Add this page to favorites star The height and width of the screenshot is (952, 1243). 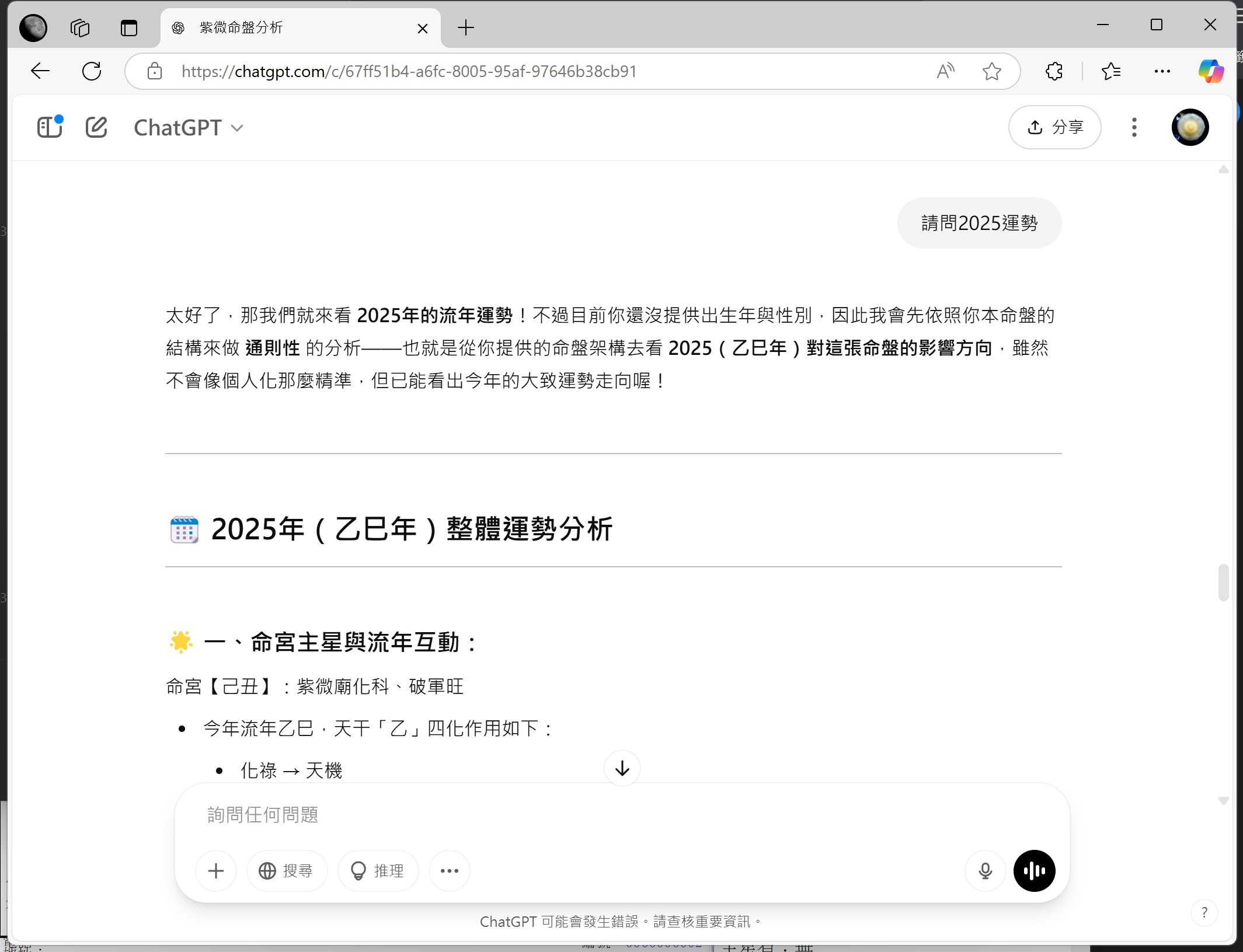991,71
